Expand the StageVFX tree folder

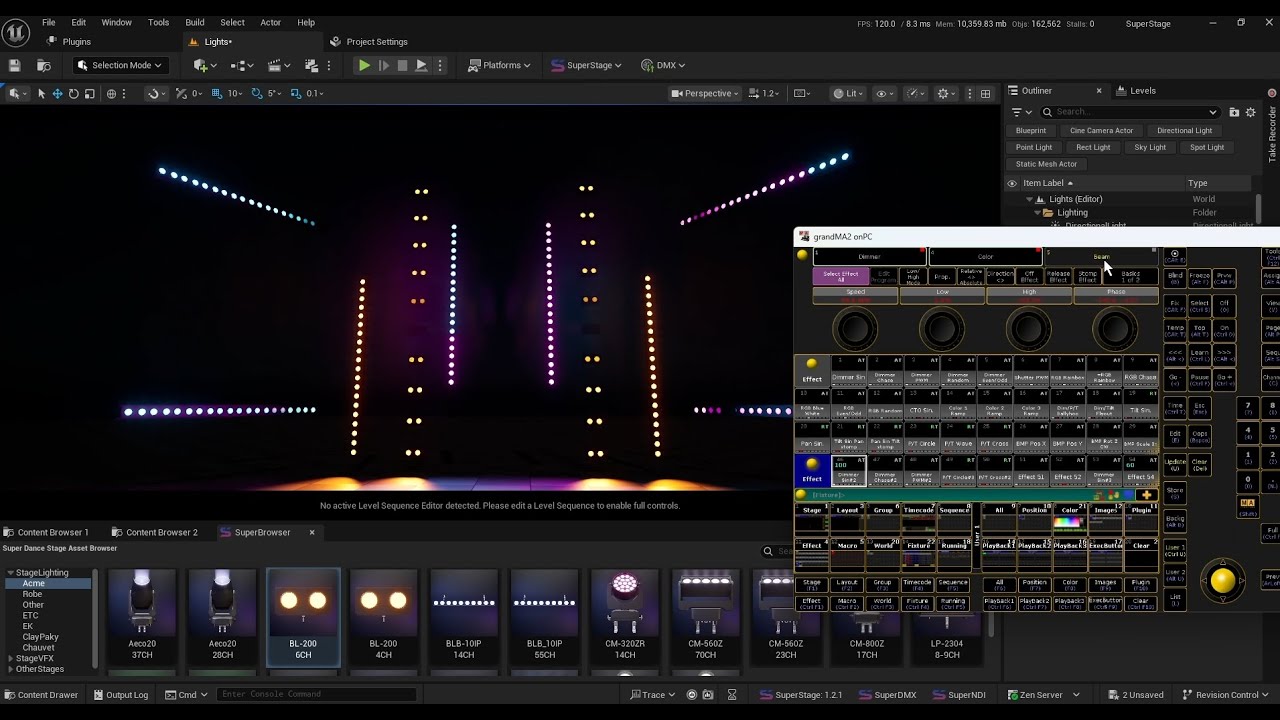(x=10, y=658)
